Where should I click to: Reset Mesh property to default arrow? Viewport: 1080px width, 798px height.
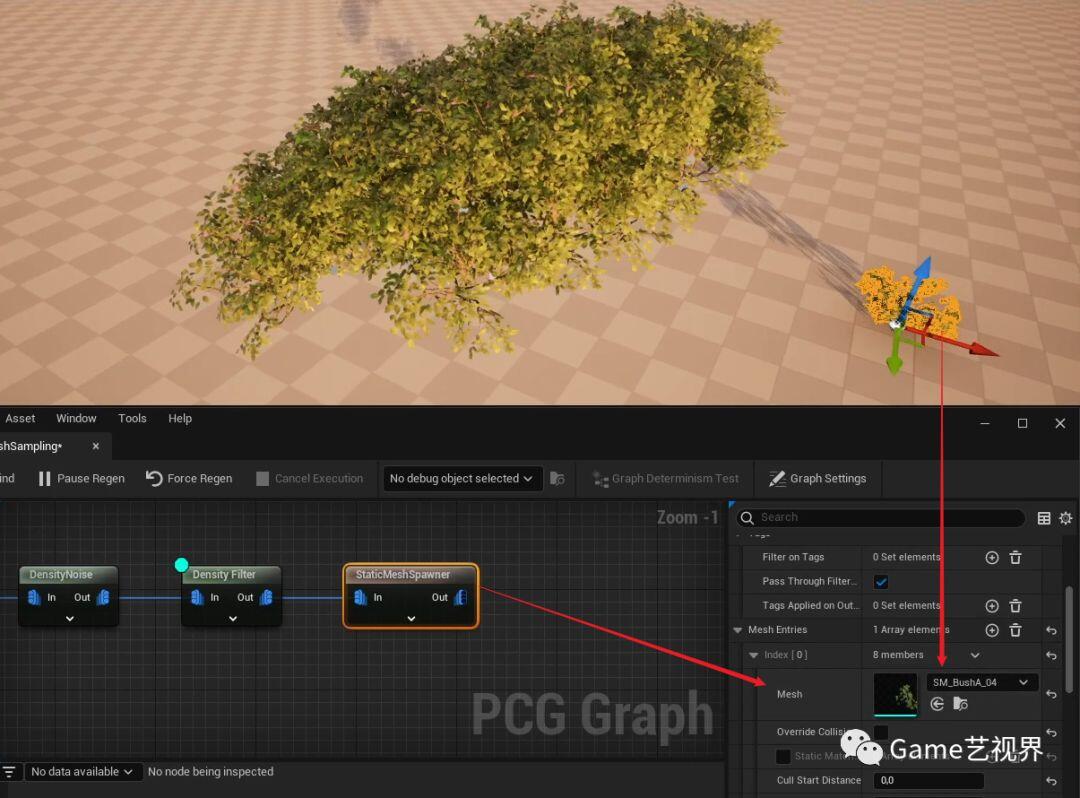tap(1052, 694)
